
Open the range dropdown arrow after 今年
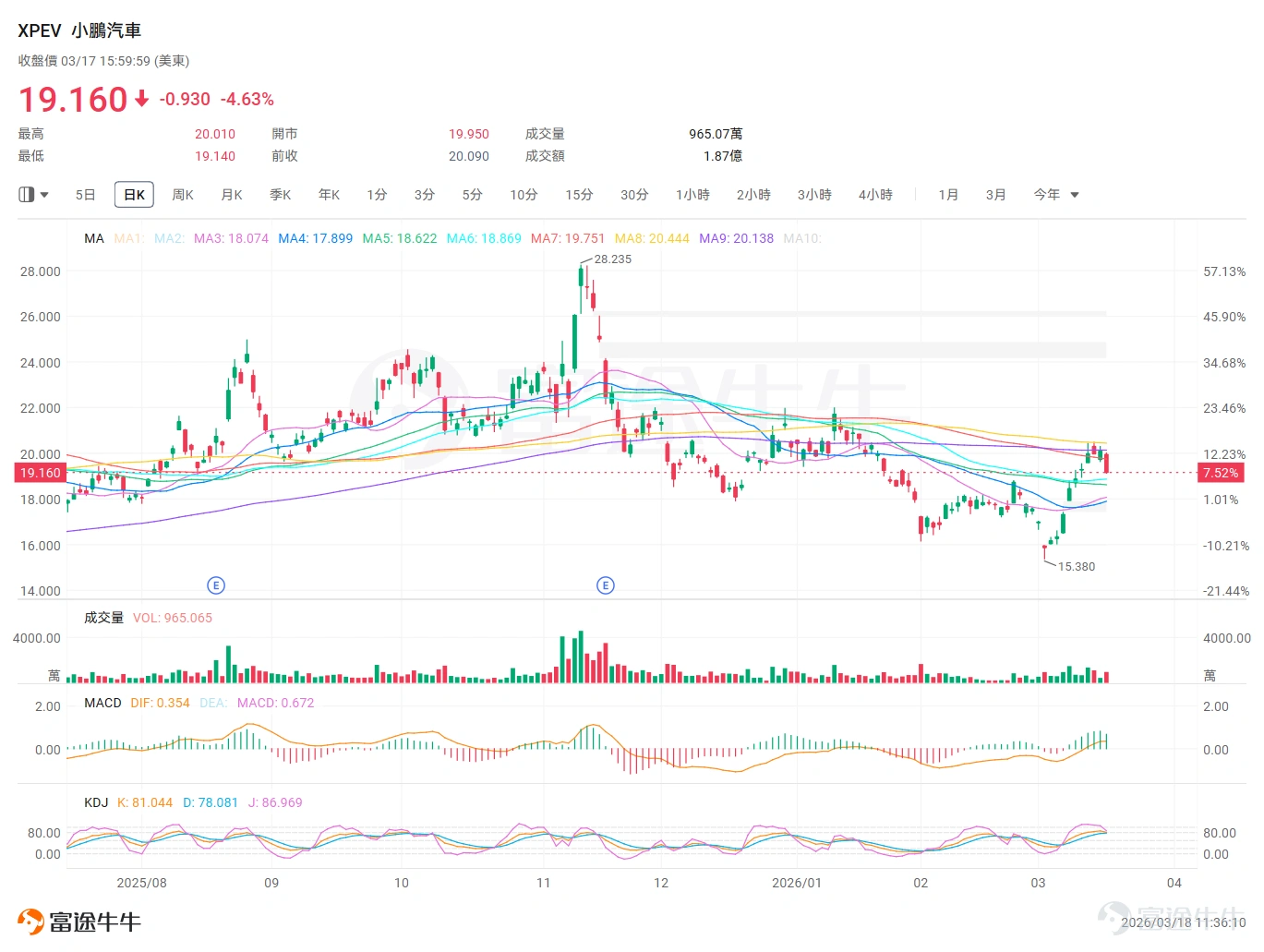1075,195
